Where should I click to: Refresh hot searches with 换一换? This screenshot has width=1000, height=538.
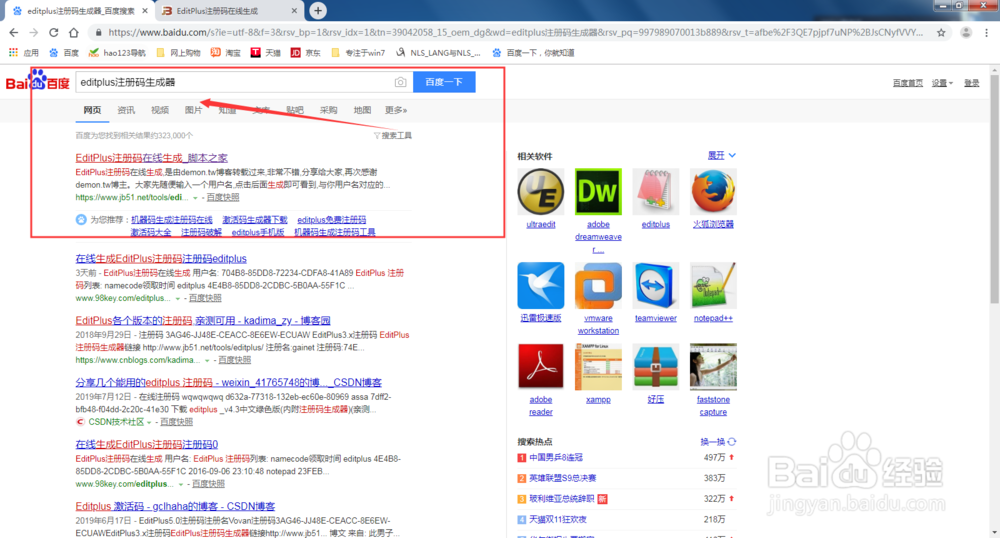pos(718,442)
